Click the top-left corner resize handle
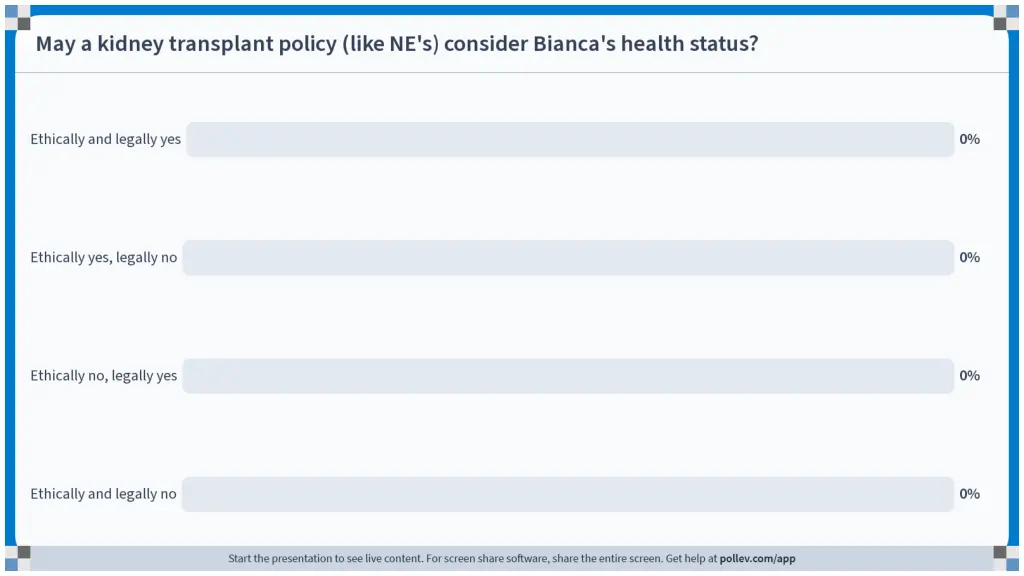 coord(18,18)
